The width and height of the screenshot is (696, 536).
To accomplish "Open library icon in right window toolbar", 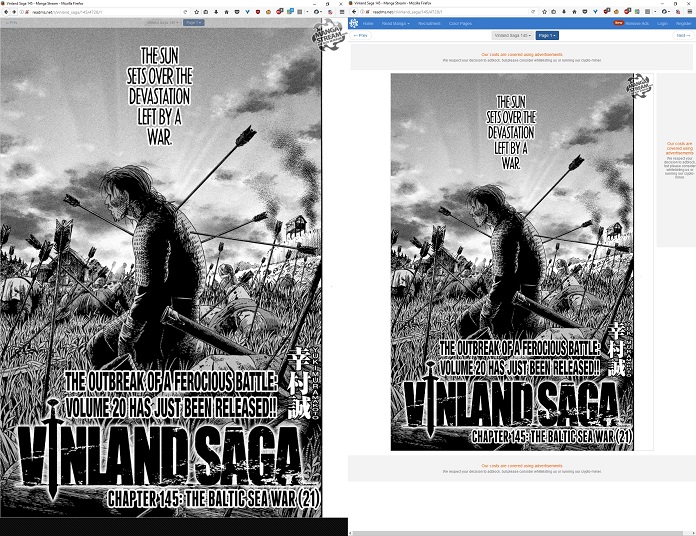I will [x=554, y=12].
